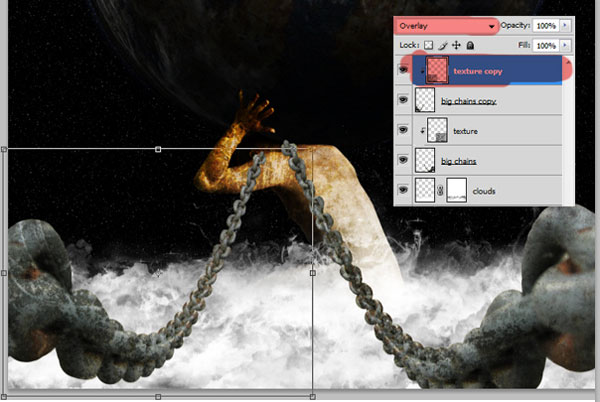Screen dimensions: 600x402
Task: Toggle Lock all padlock icon
Action: point(470,46)
